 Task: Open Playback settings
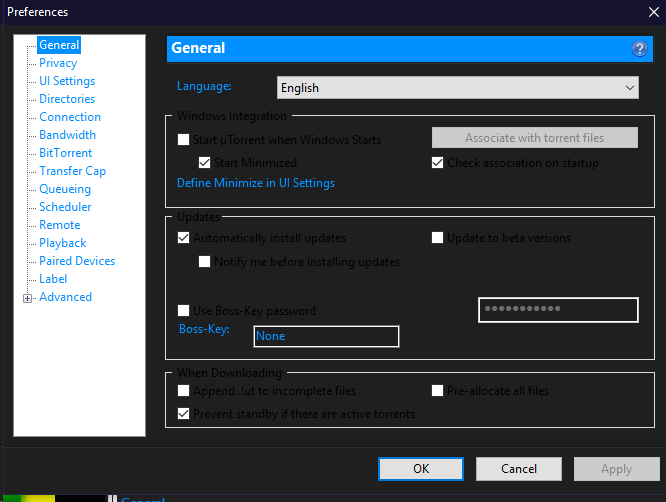63,243
